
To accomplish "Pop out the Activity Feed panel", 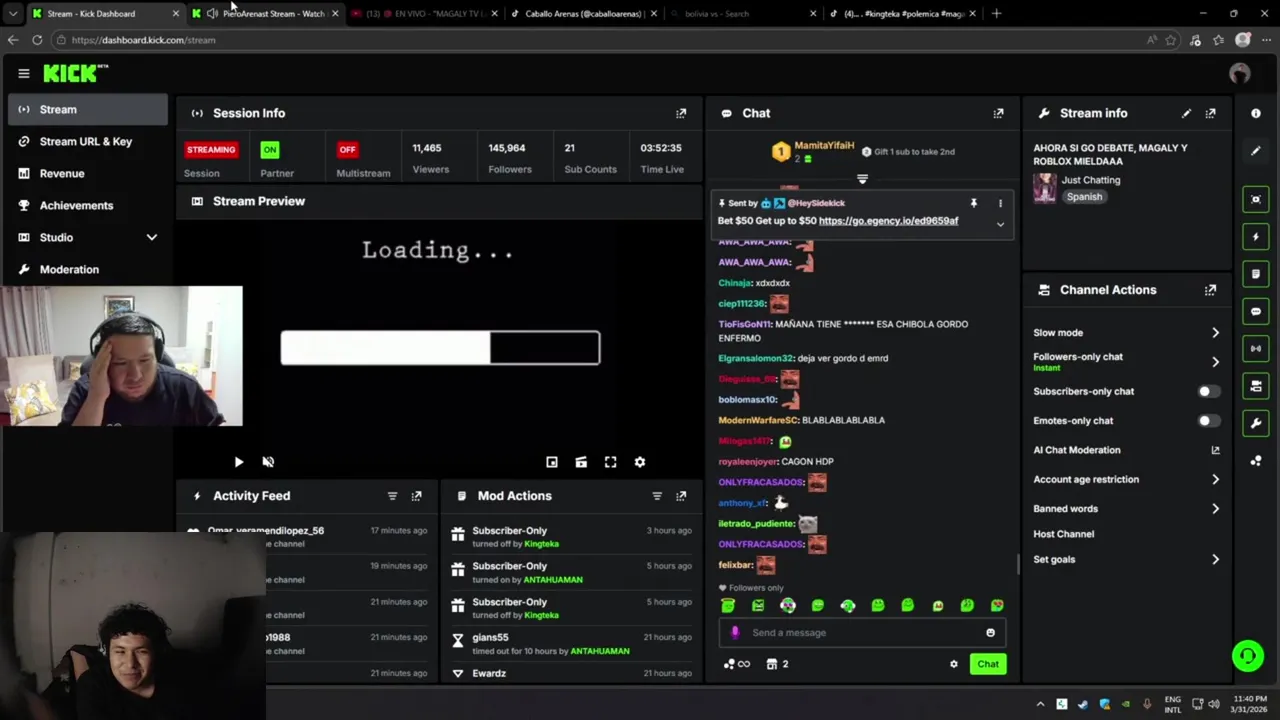I will coord(416,496).
